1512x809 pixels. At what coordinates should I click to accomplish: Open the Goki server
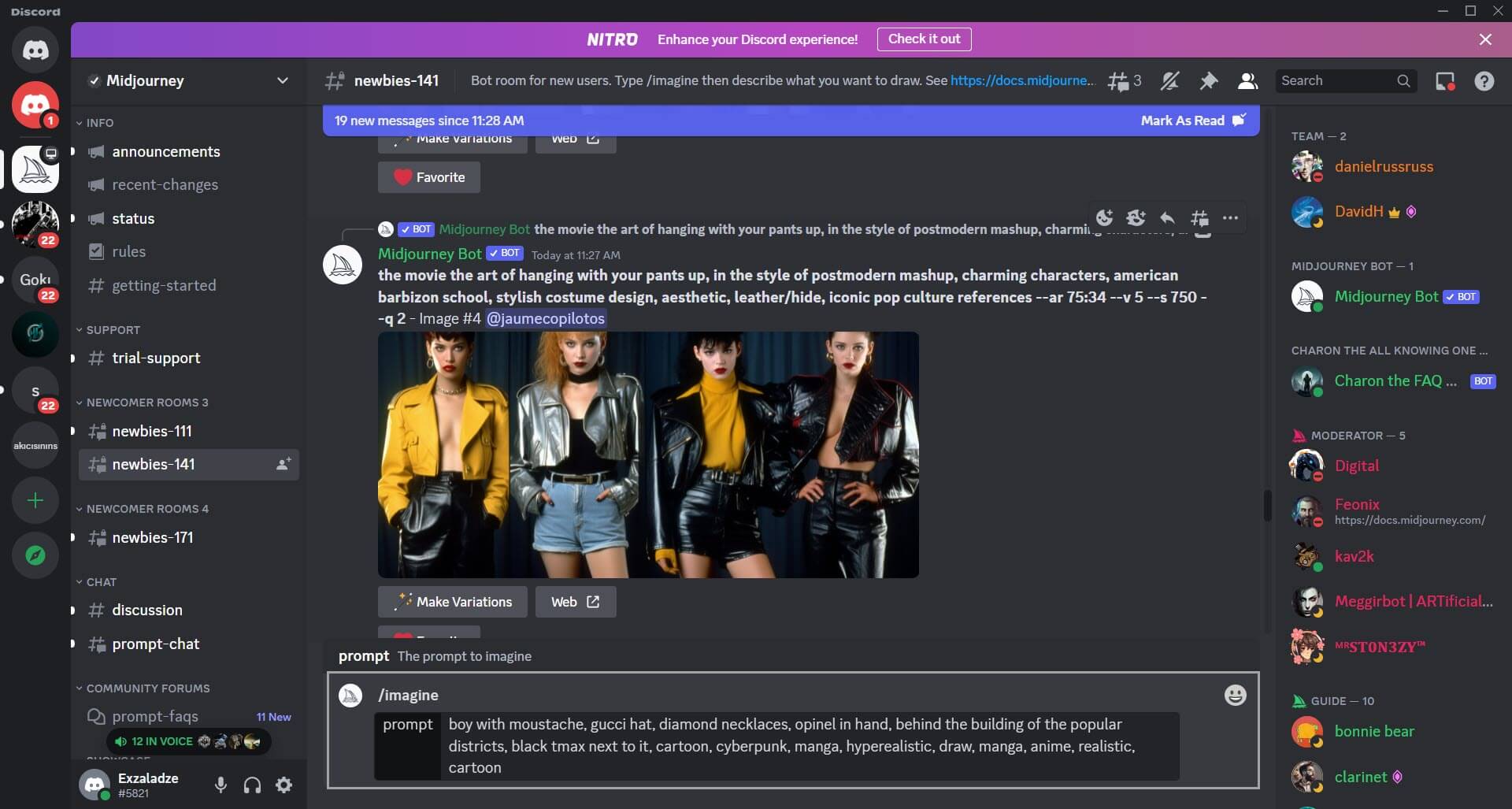[x=35, y=280]
